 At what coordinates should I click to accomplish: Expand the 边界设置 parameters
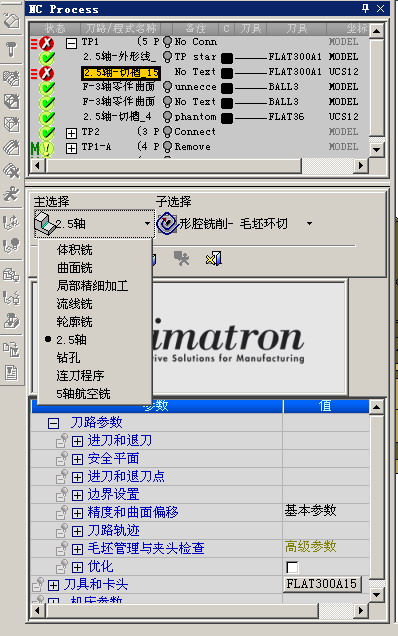coord(77,495)
